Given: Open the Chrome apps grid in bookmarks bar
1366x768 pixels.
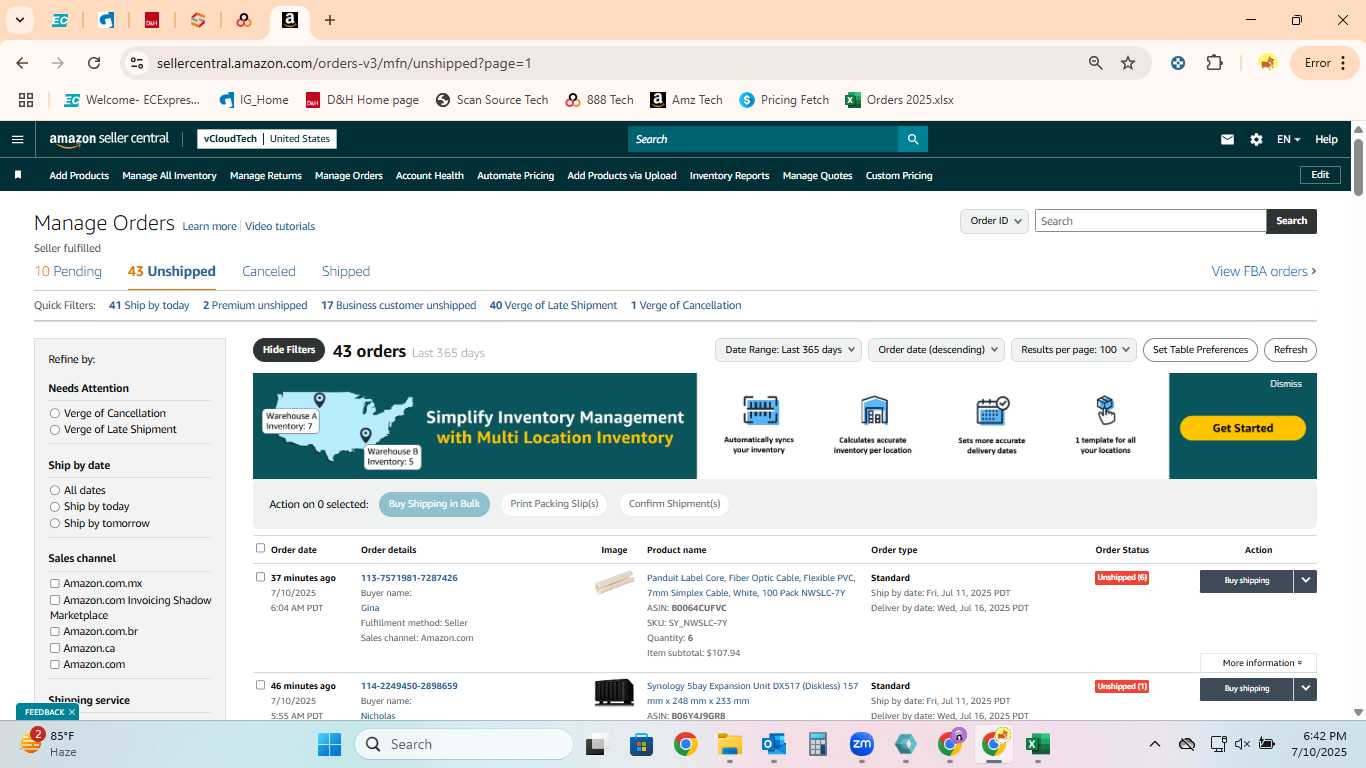Looking at the screenshot, I should [26, 100].
